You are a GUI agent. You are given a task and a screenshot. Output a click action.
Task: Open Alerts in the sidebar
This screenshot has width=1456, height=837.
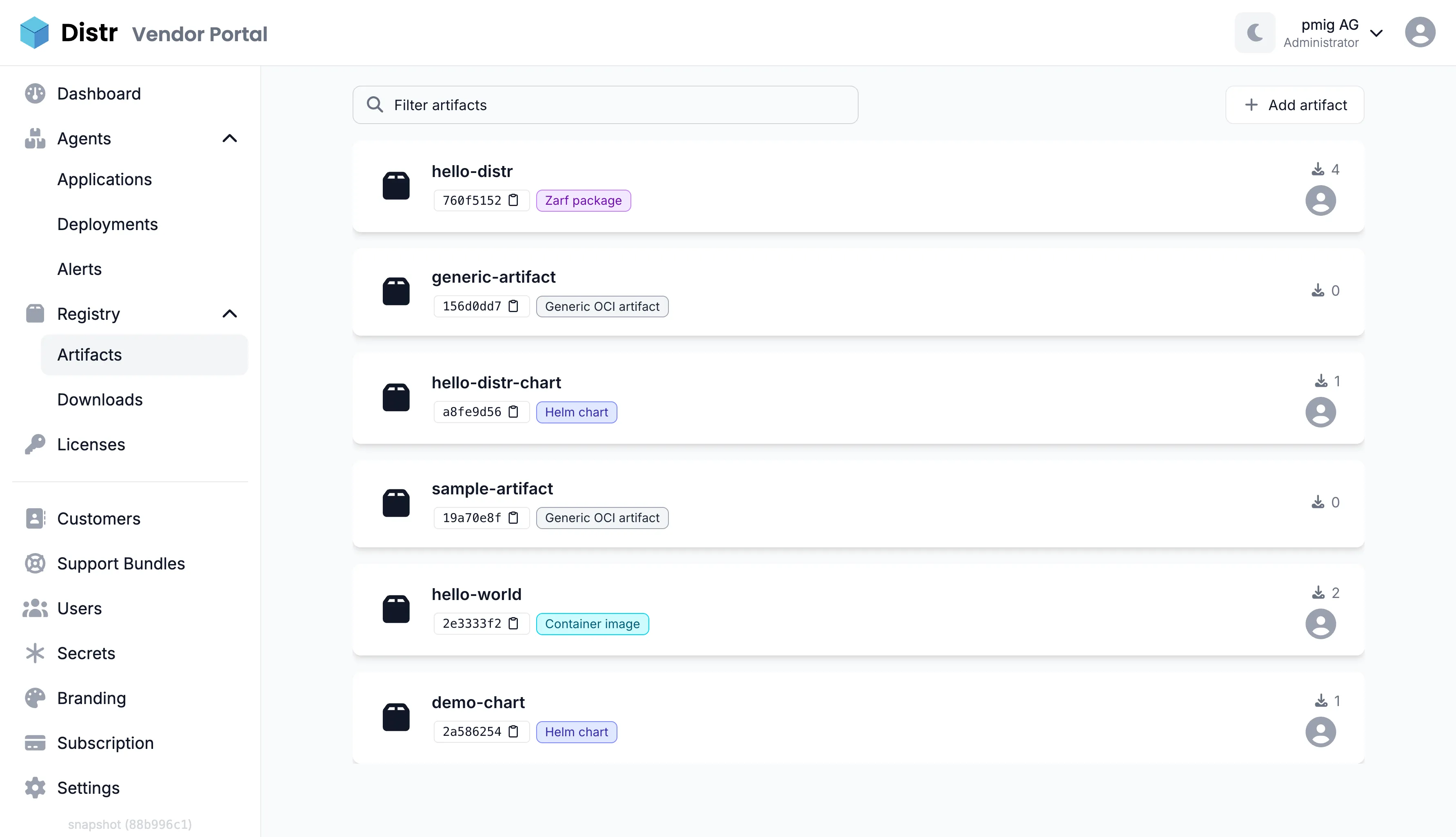click(x=79, y=269)
